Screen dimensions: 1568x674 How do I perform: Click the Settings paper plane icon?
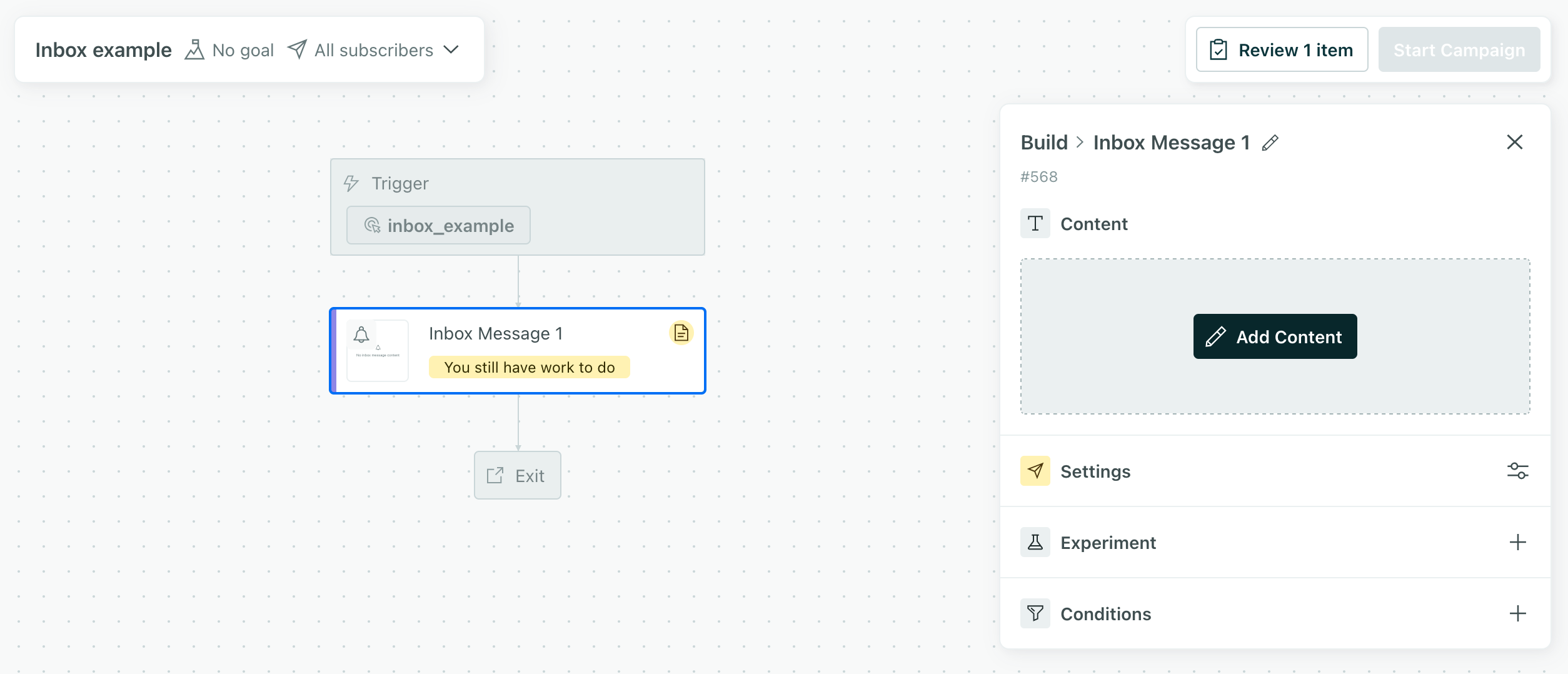click(1035, 471)
